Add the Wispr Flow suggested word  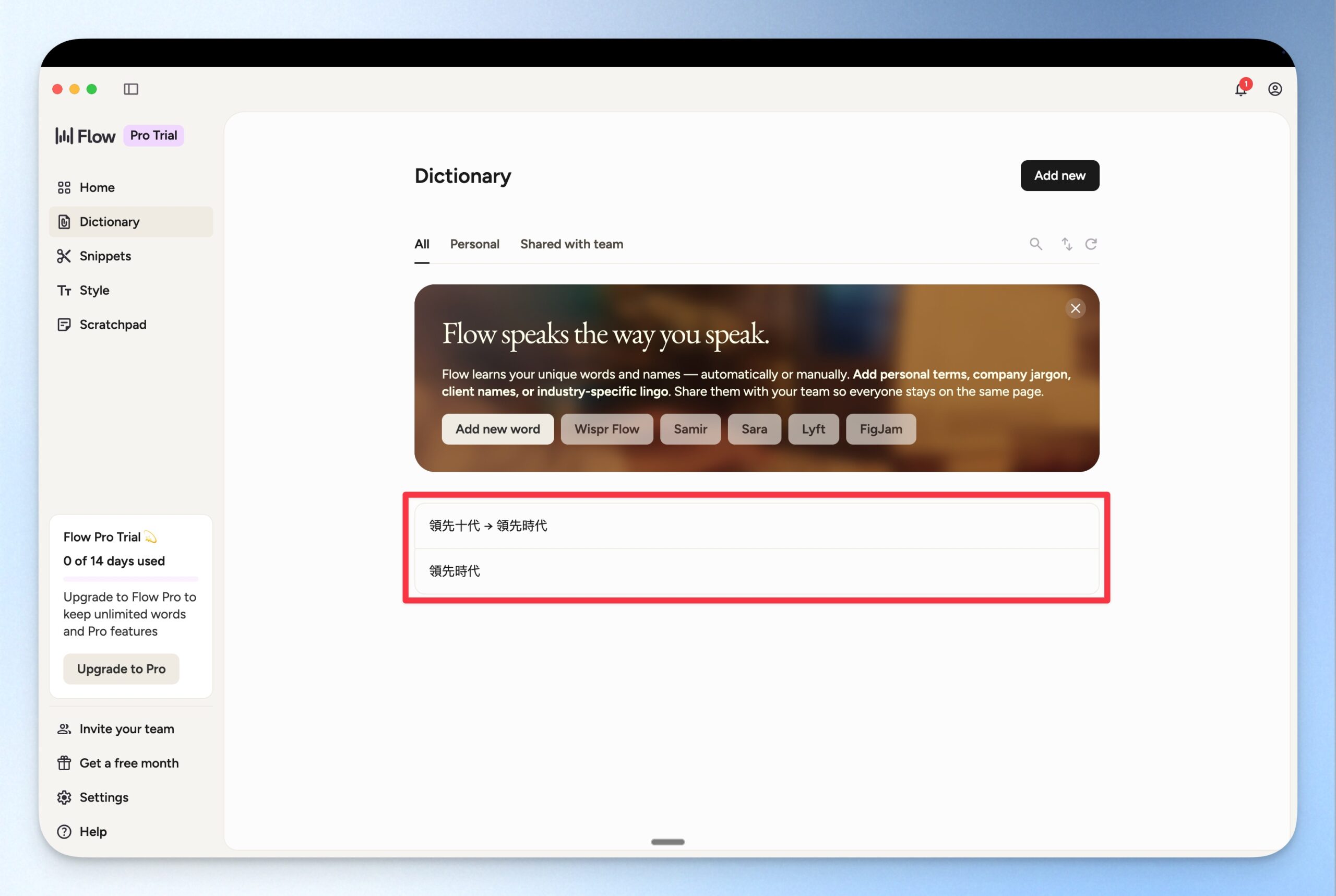coord(606,429)
